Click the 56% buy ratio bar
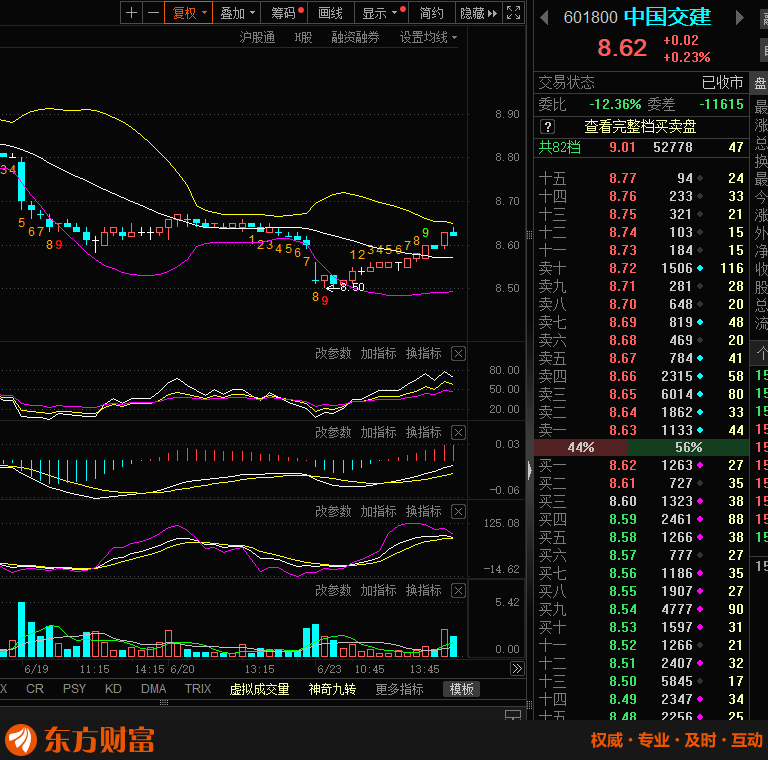Image resolution: width=768 pixels, height=760 pixels. click(688, 447)
